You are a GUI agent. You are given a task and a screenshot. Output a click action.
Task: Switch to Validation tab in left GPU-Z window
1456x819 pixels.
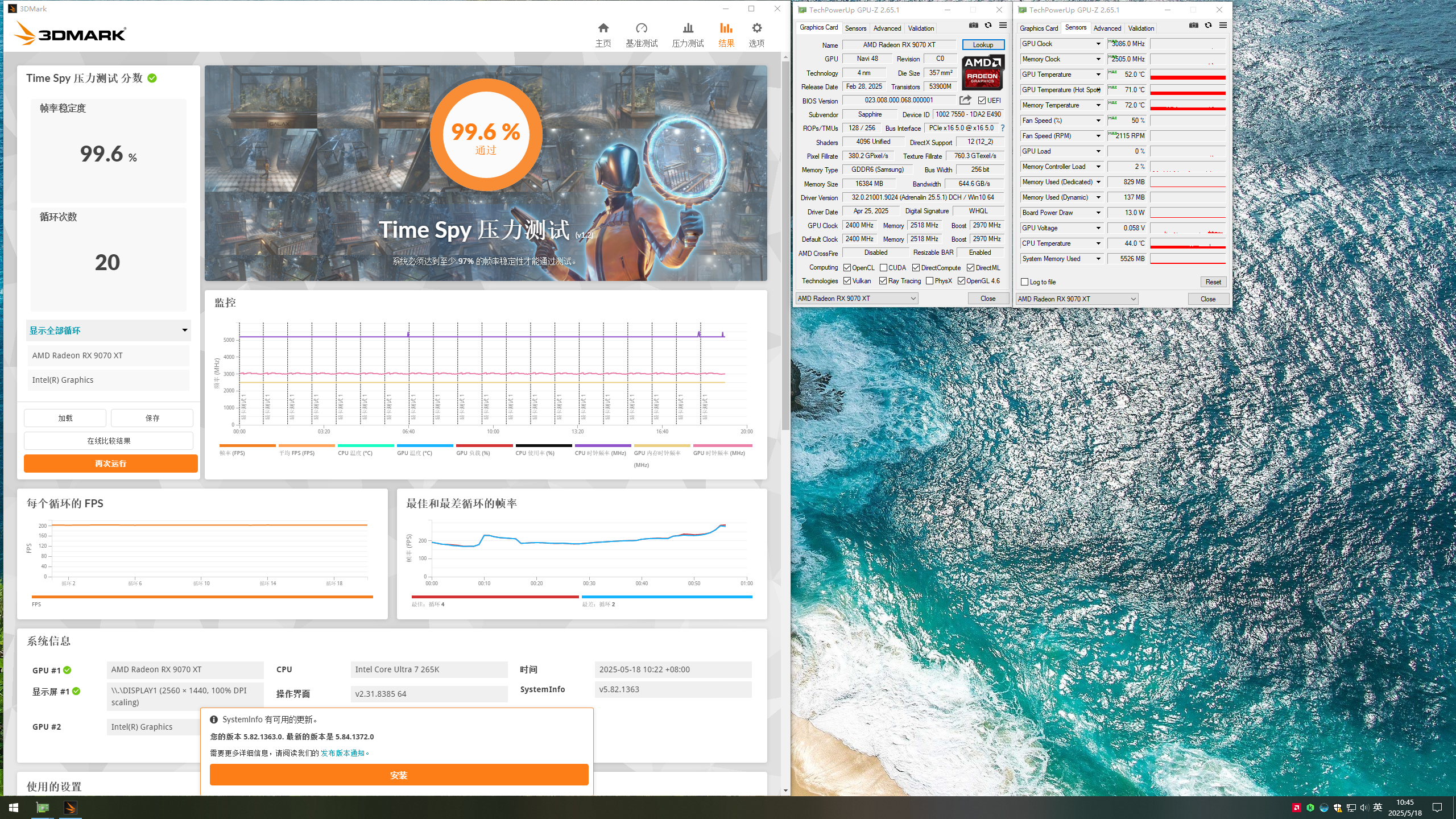(921, 28)
